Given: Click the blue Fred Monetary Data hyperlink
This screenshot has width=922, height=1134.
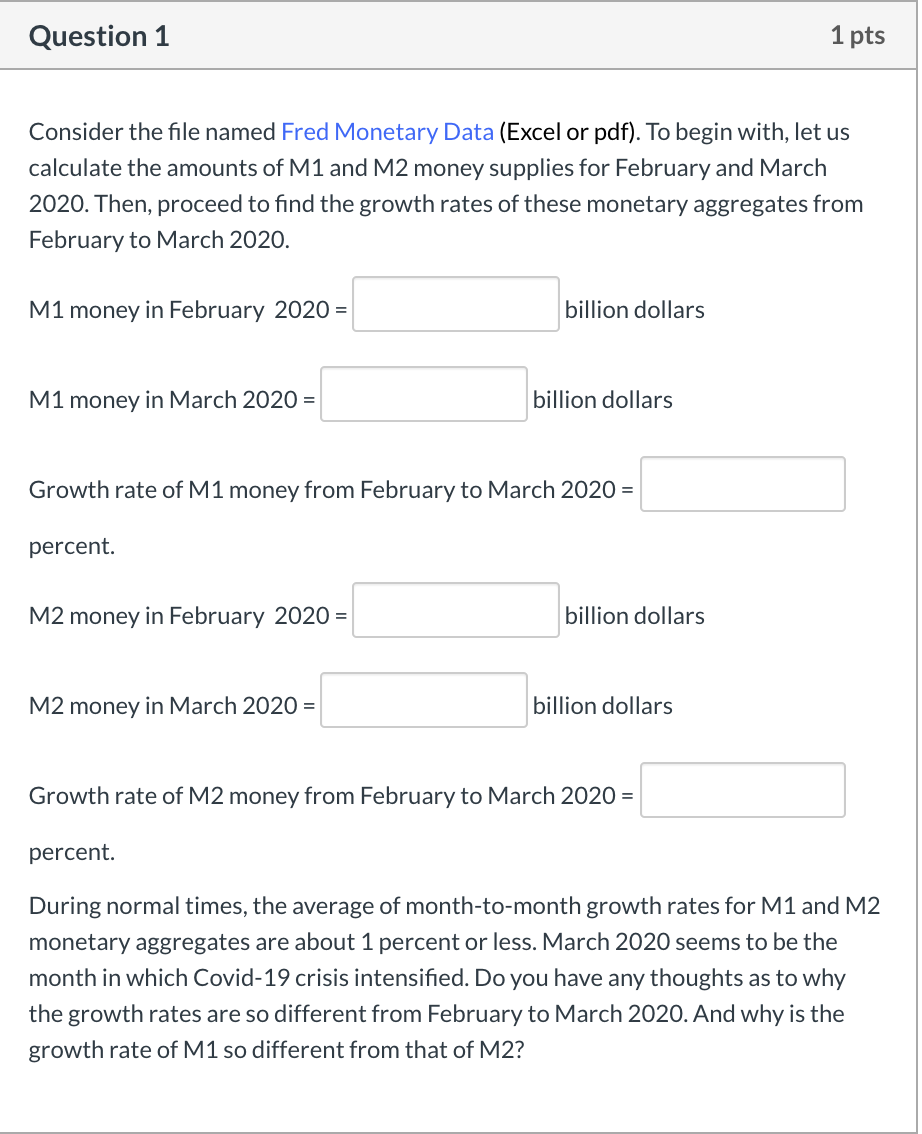Looking at the screenshot, I should pyautogui.click(x=387, y=131).
